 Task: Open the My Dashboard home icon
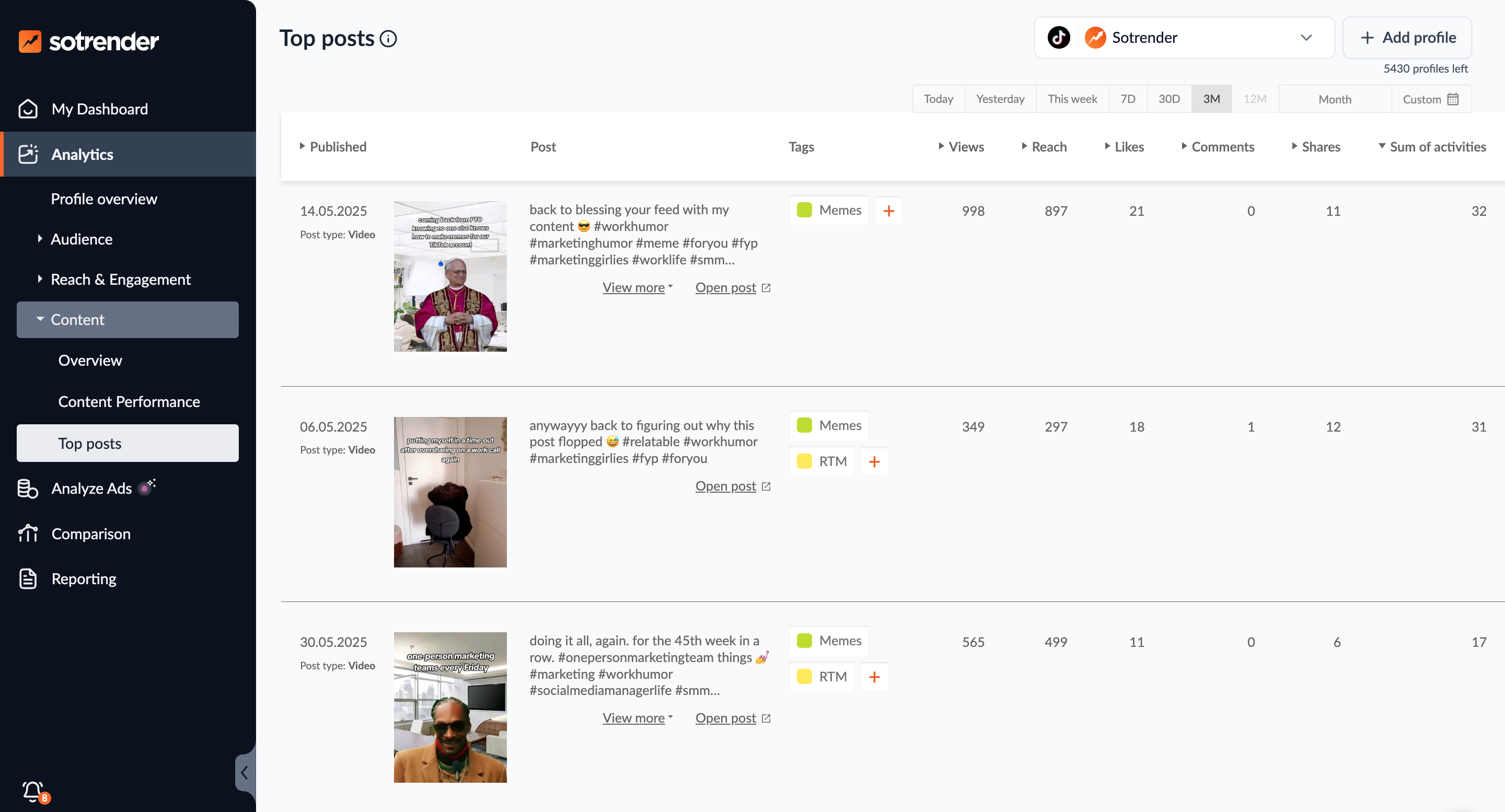(x=28, y=109)
